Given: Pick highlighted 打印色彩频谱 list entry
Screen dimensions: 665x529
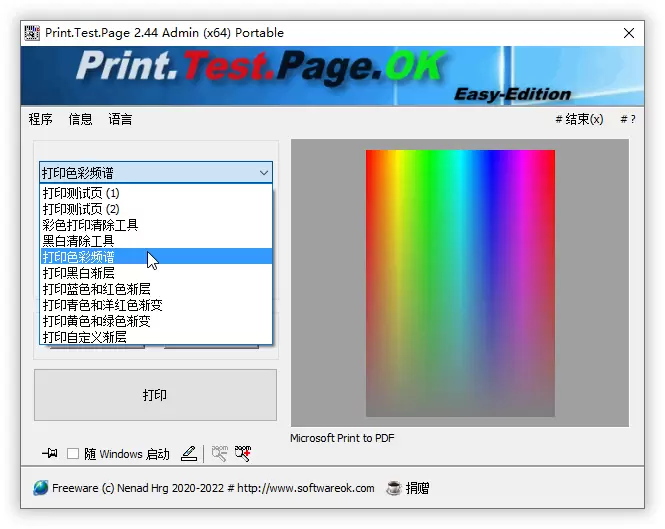Looking at the screenshot, I should [x=156, y=257].
